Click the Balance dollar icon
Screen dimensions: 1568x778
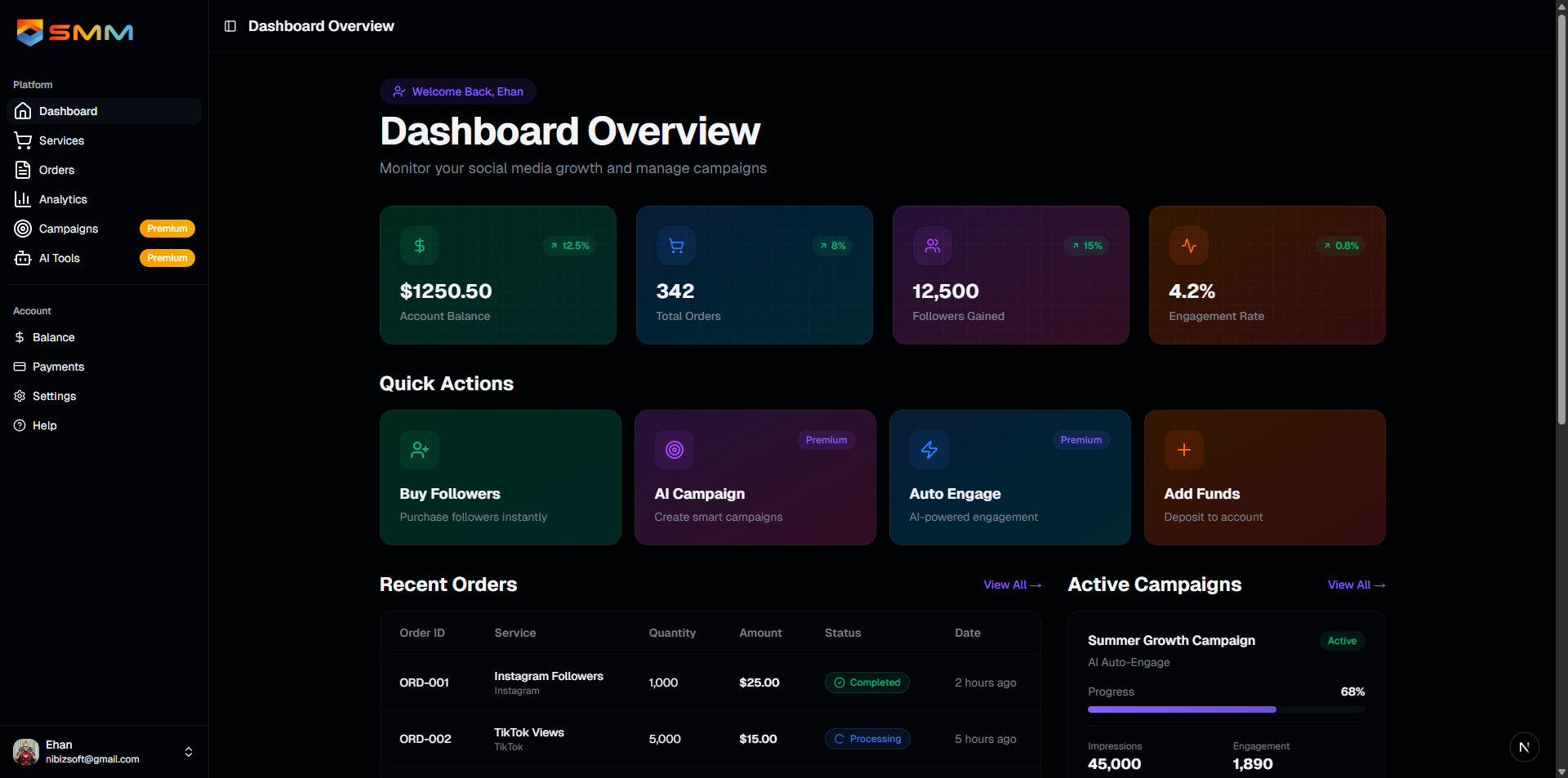tap(20, 337)
